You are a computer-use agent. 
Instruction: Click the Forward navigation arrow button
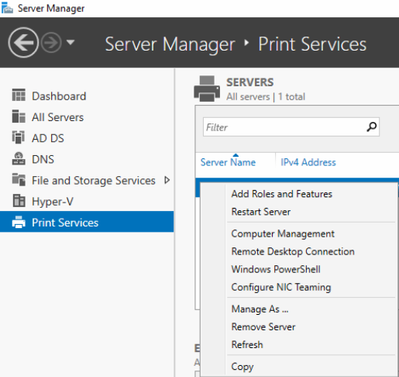[x=51, y=43]
